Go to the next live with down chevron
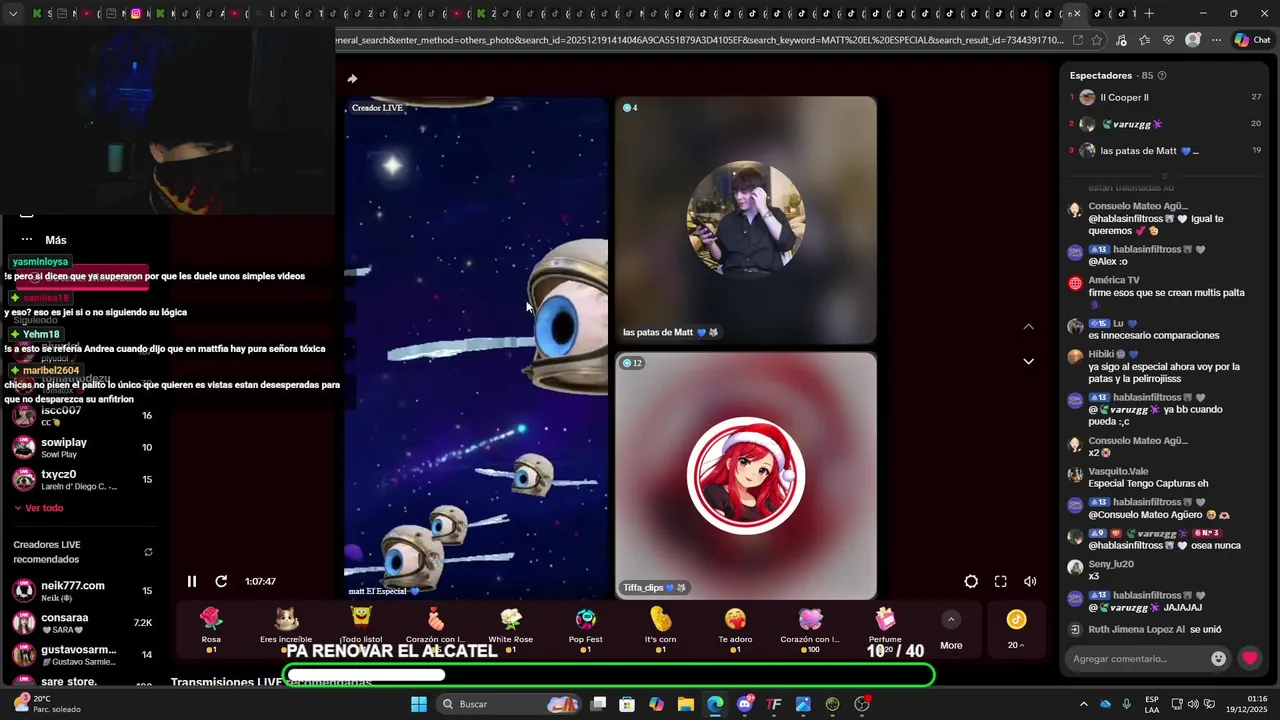Viewport: 1280px width, 720px height. (1028, 361)
